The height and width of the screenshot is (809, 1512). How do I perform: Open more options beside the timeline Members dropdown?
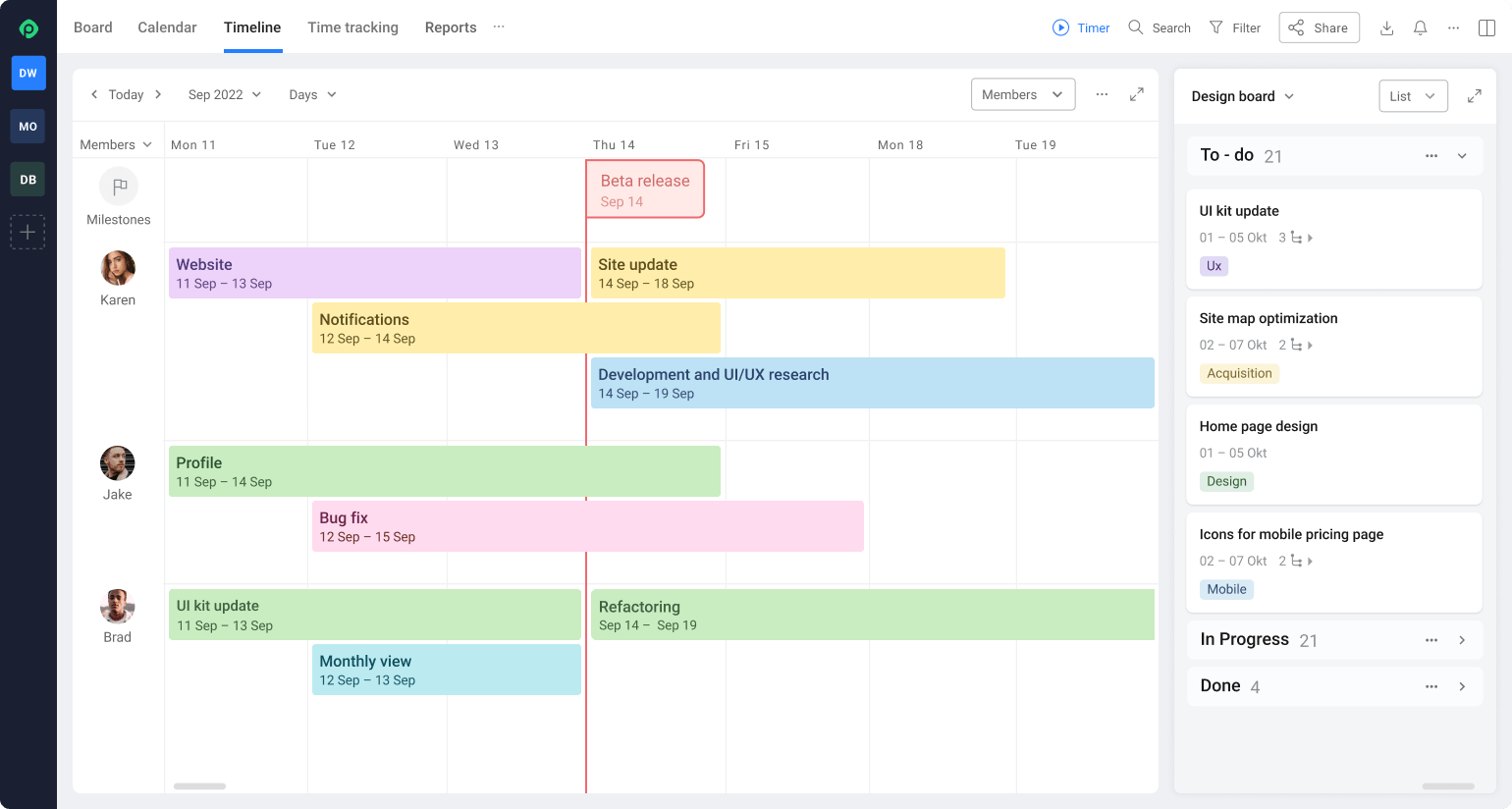(1102, 94)
